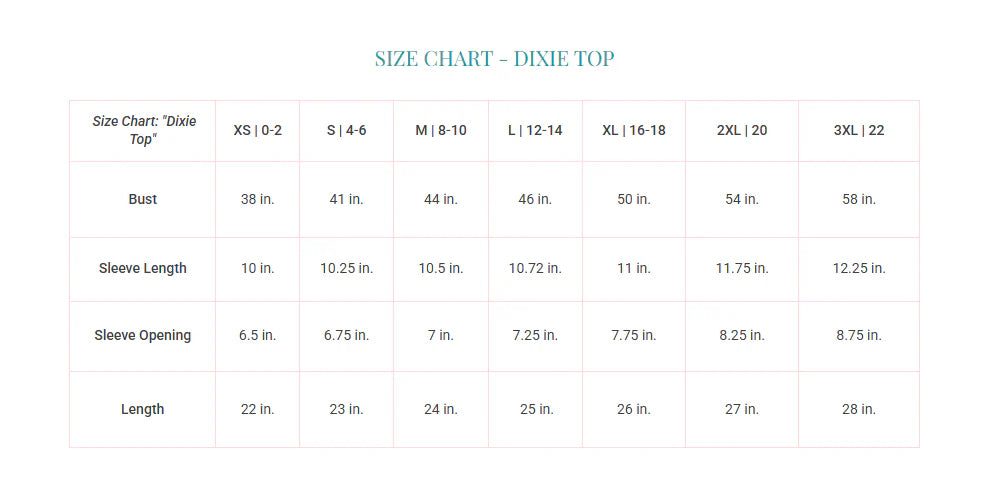Select the S | 4-6 column header
The height and width of the screenshot is (496, 1003).
[346, 130]
